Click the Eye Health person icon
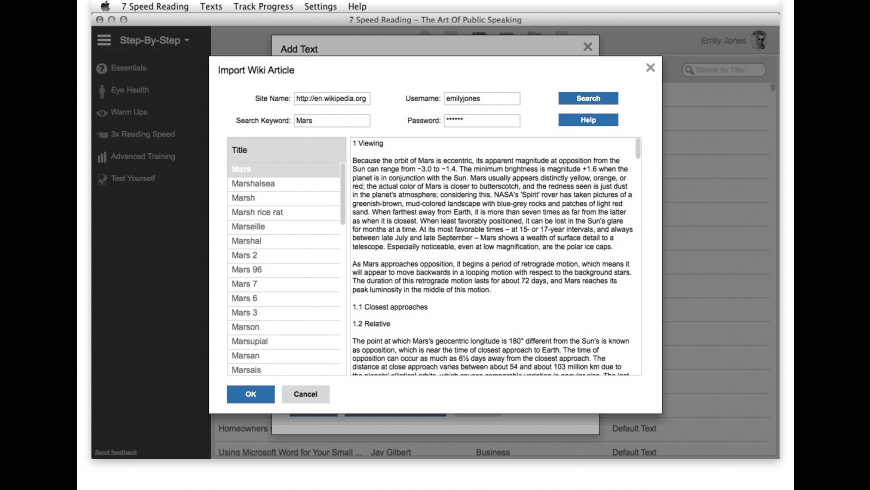This screenshot has width=870, height=490. (102, 90)
